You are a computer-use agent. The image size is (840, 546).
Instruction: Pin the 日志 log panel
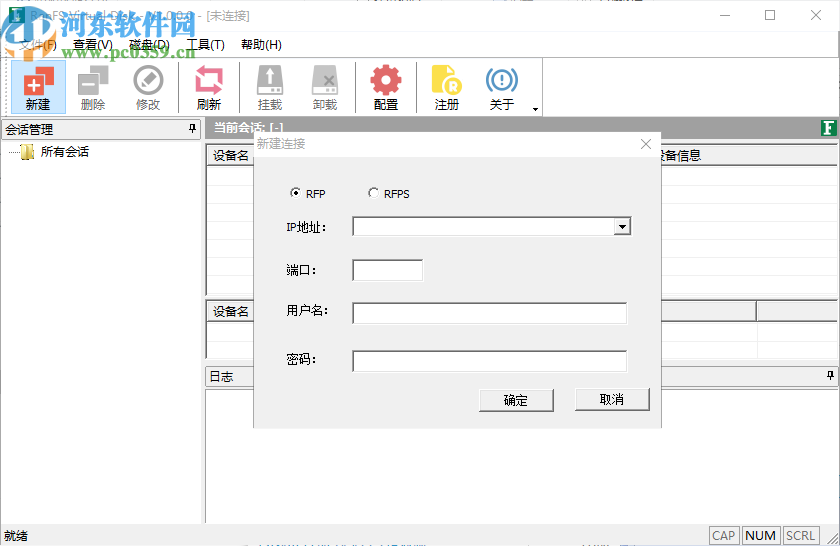[x=830, y=376]
